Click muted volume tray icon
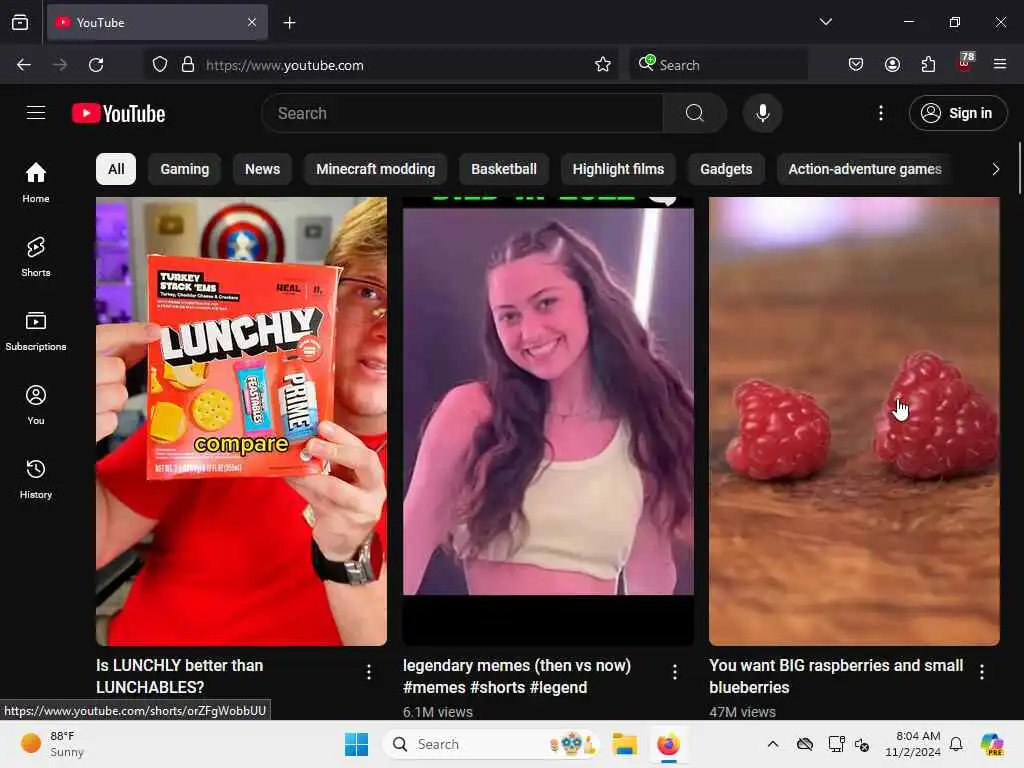1024x768 pixels. [862, 744]
